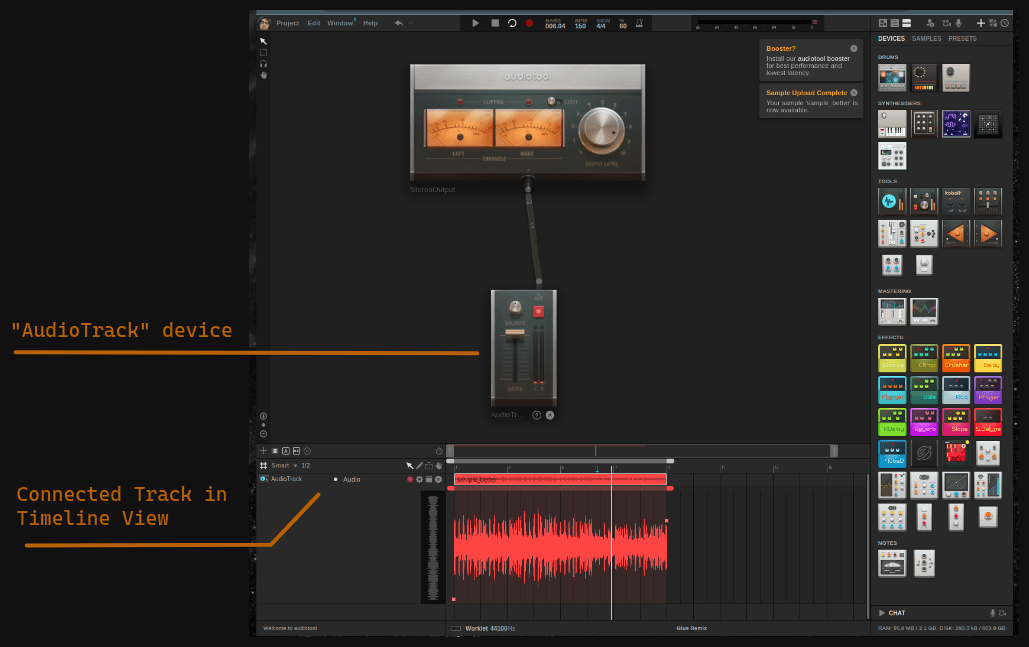The image size is (1029, 647).
Task: Add the Phaser effect pedal
Action: (988, 390)
